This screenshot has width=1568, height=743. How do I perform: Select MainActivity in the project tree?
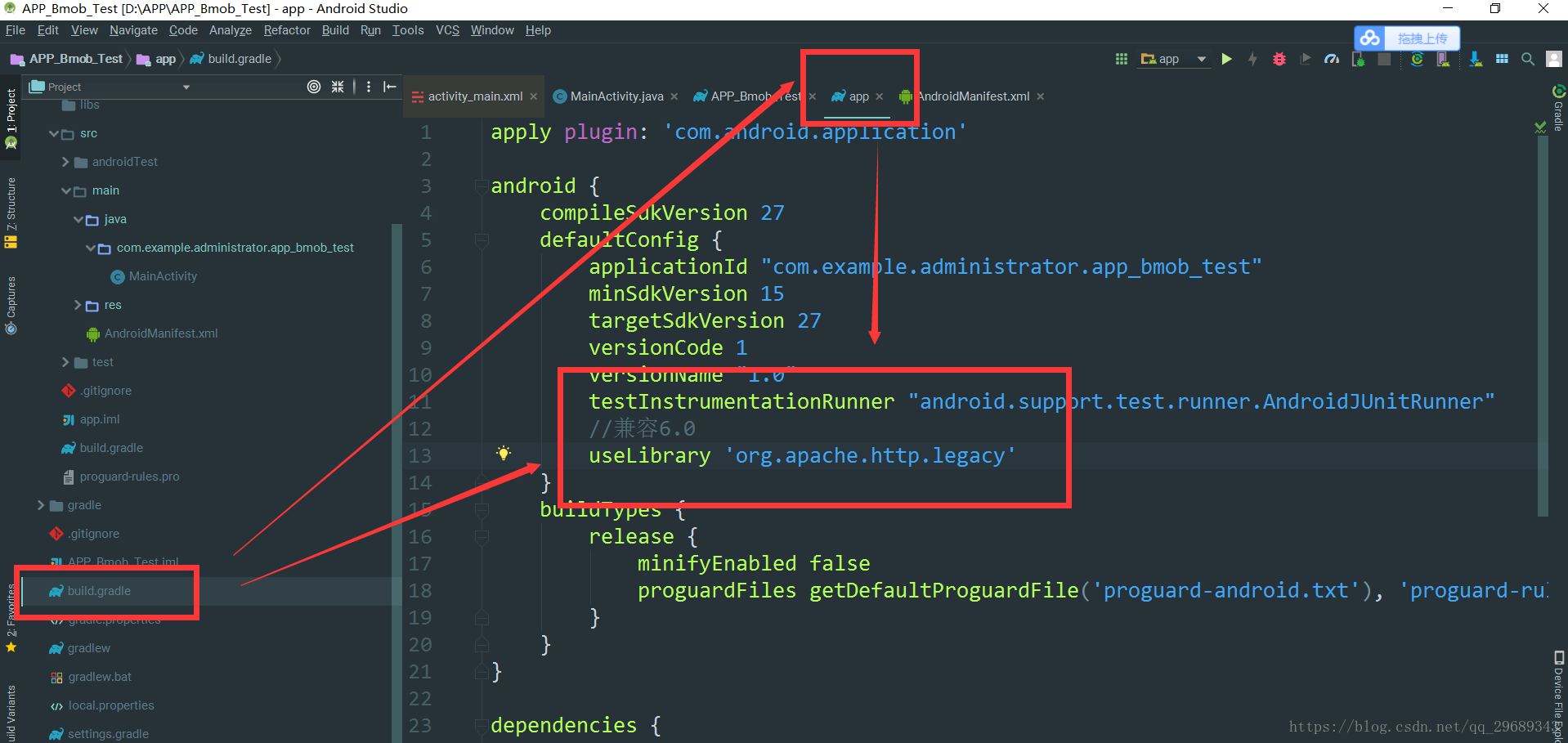click(163, 276)
